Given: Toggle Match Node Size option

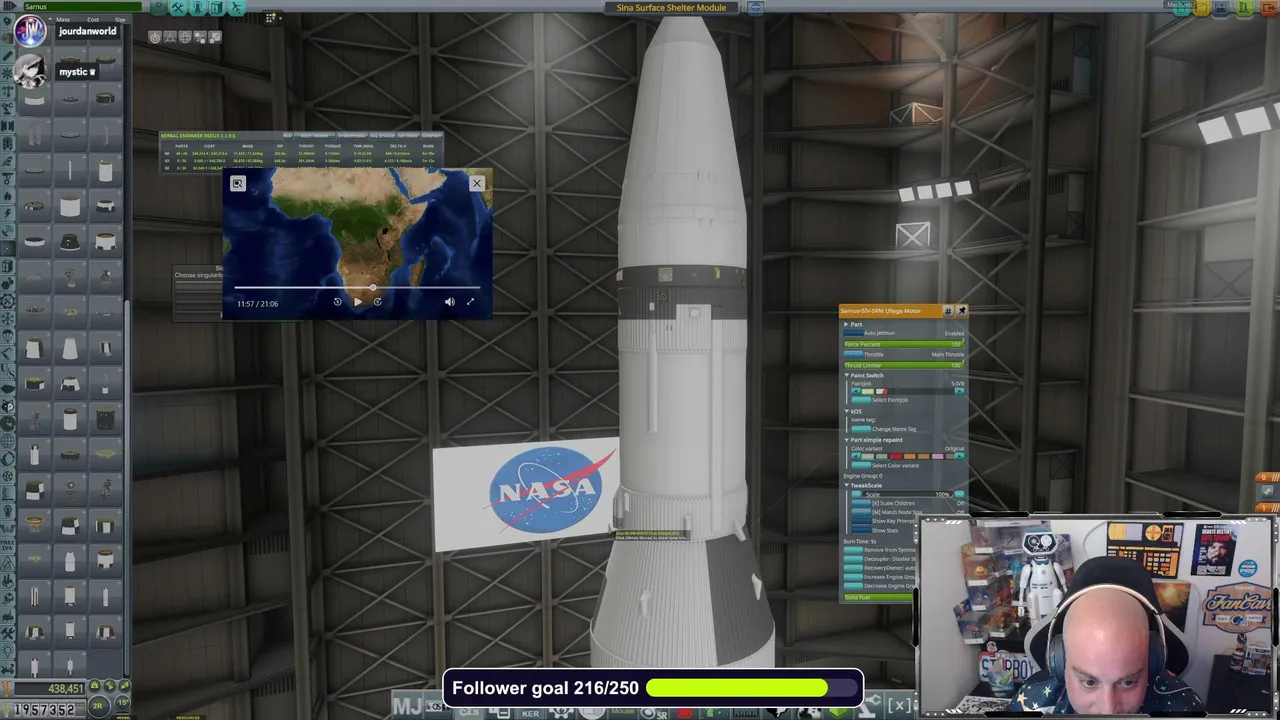Looking at the screenshot, I should 861,512.
